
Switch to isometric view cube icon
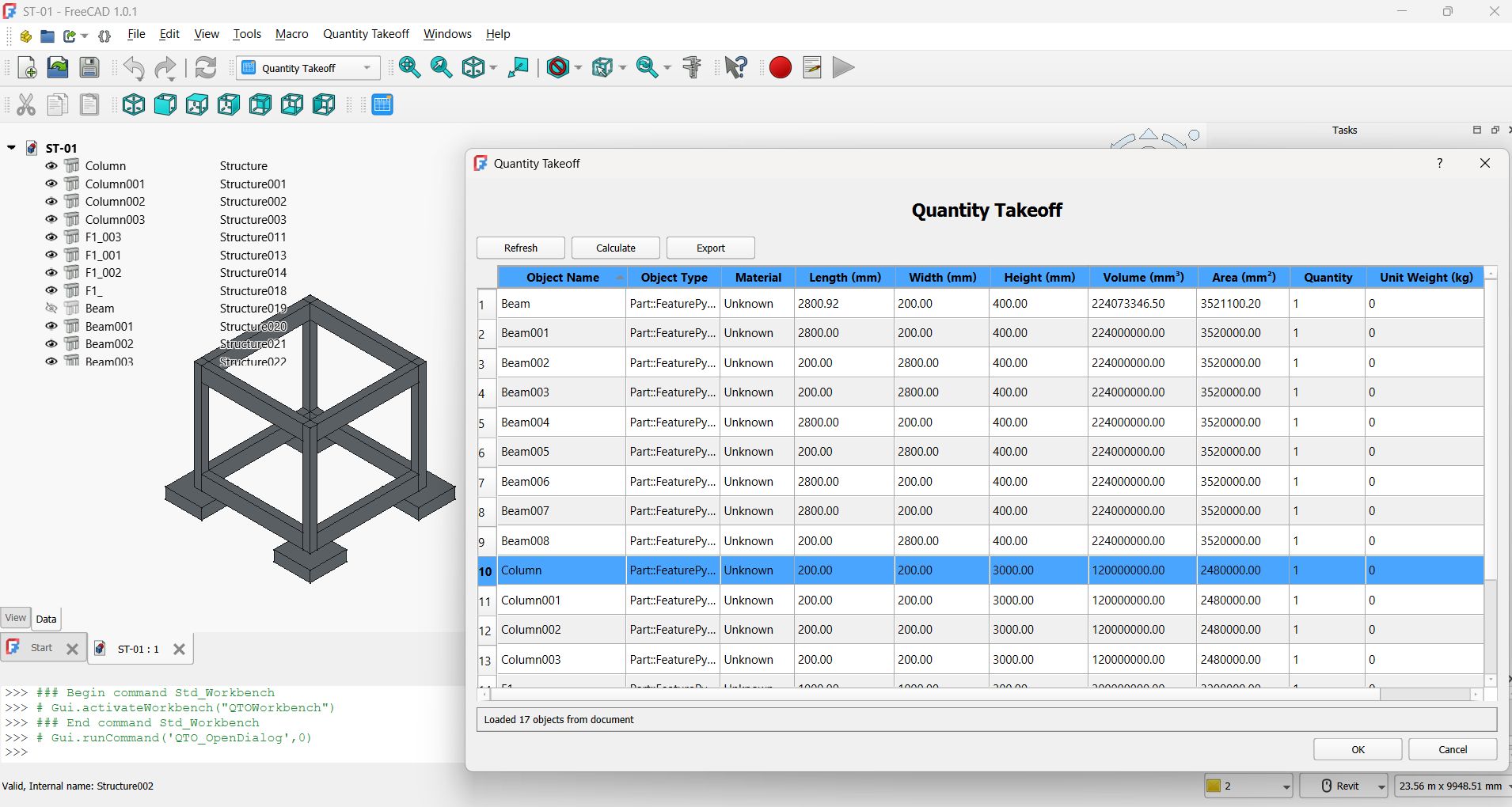pos(134,104)
